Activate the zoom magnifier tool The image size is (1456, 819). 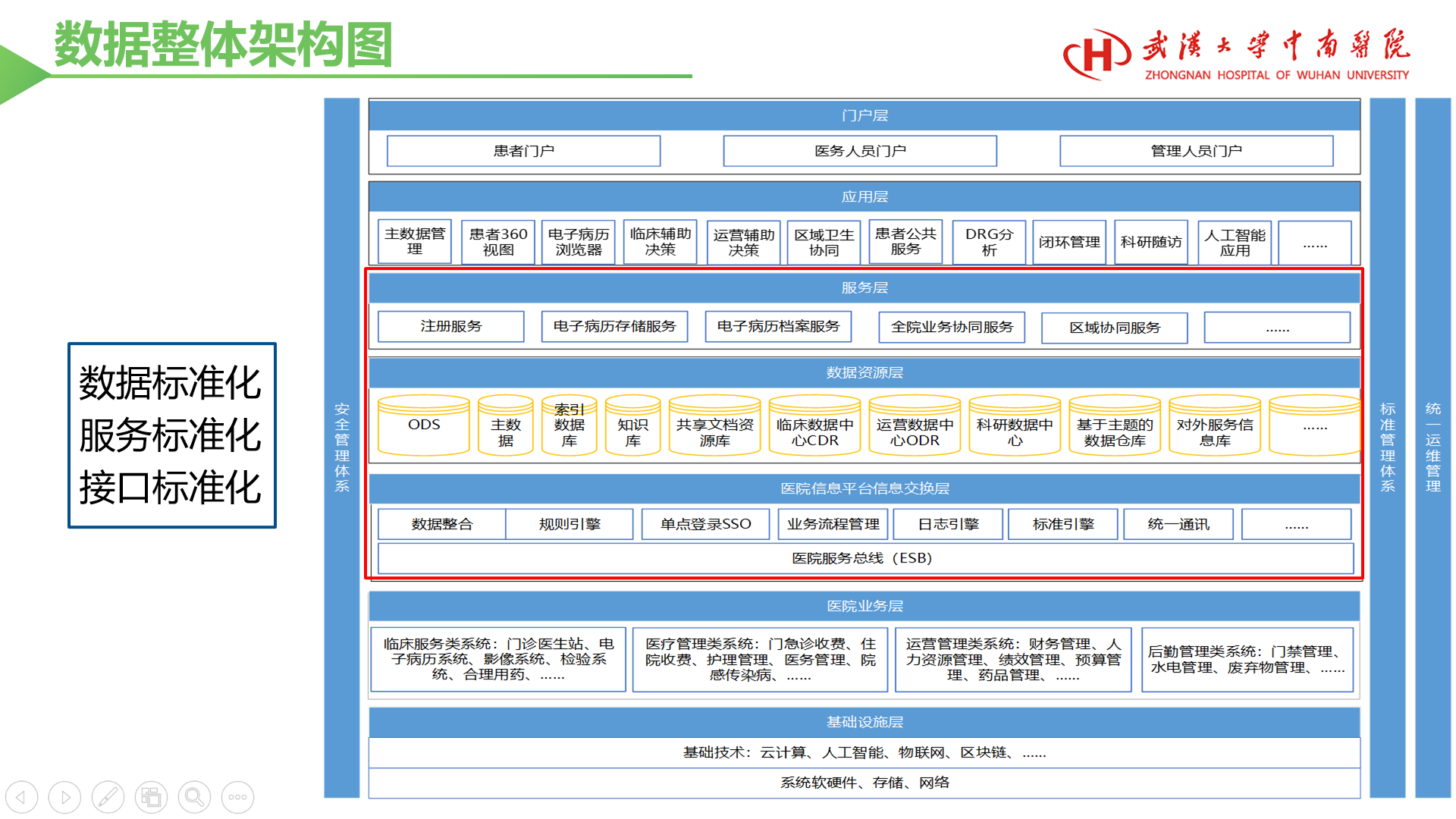[195, 797]
